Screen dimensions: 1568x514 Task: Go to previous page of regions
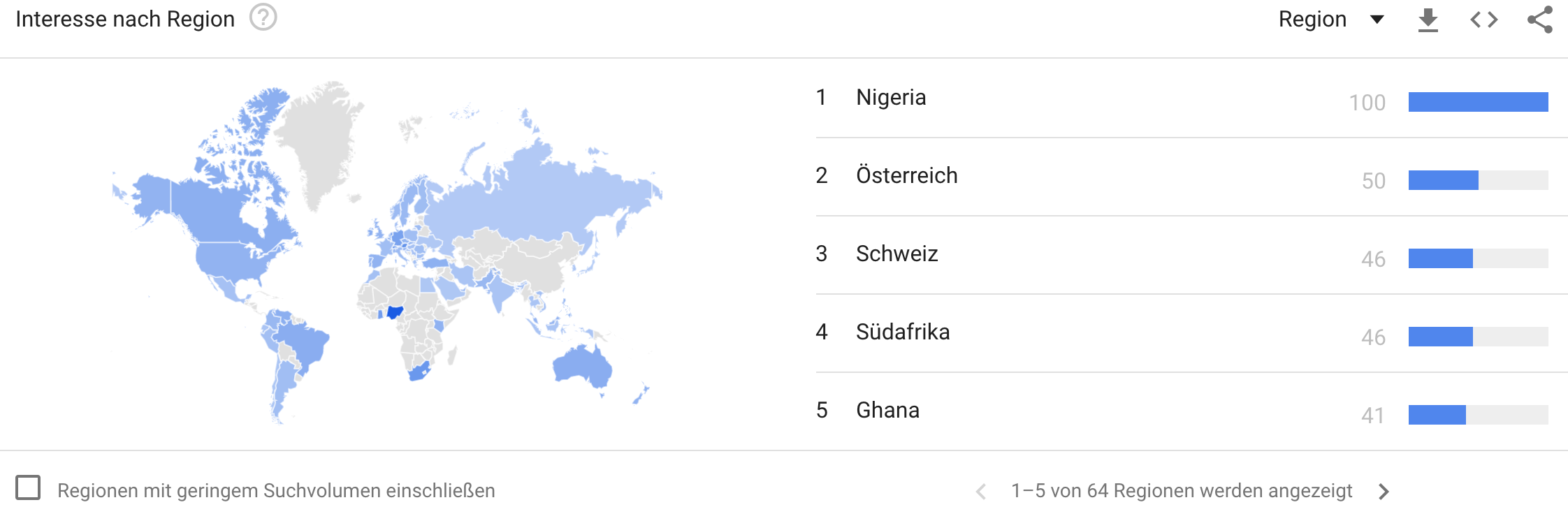(981, 492)
